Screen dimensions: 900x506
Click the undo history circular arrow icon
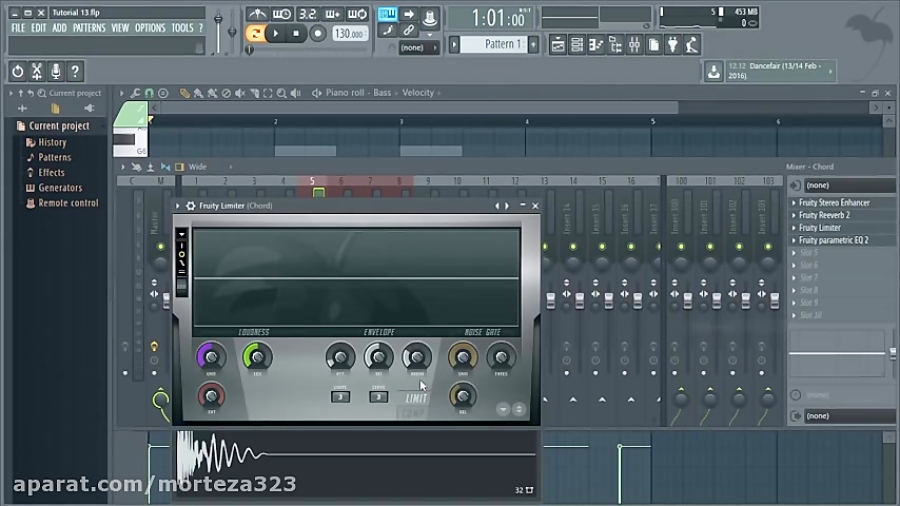[18, 71]
